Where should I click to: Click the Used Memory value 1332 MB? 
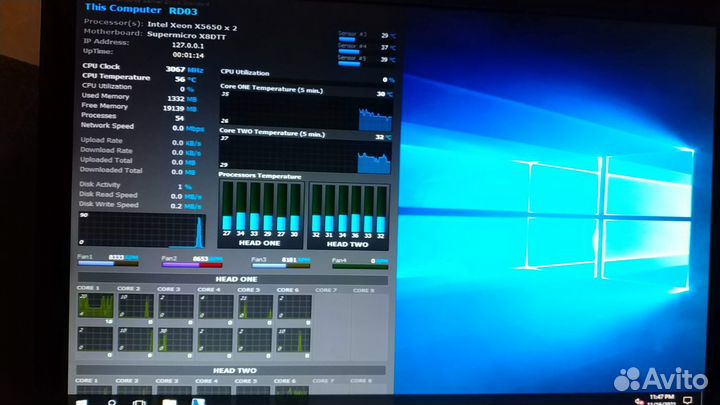(182, 99)
